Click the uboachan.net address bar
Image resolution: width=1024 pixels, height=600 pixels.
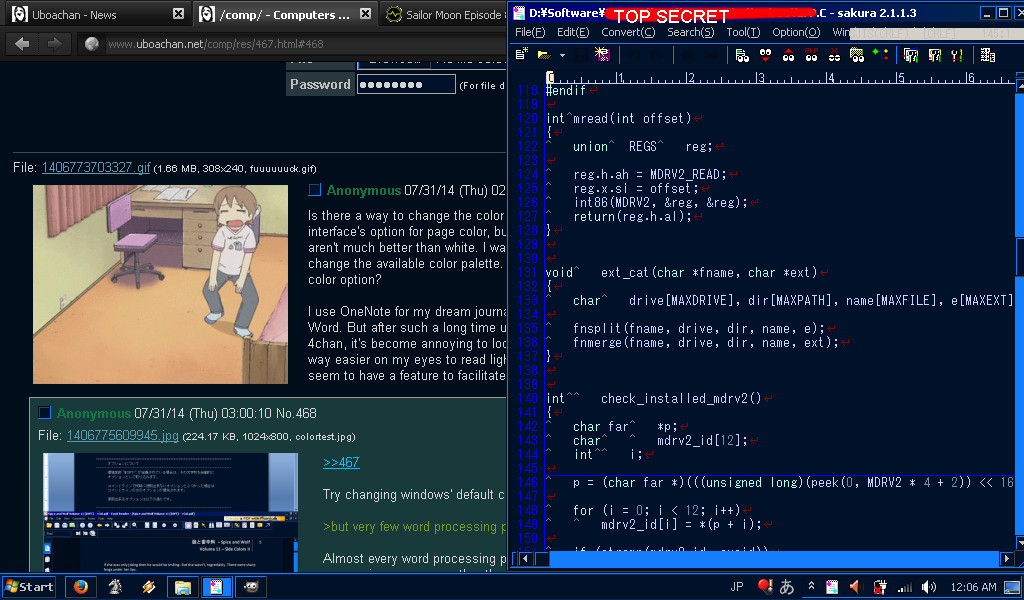(294, 44)
